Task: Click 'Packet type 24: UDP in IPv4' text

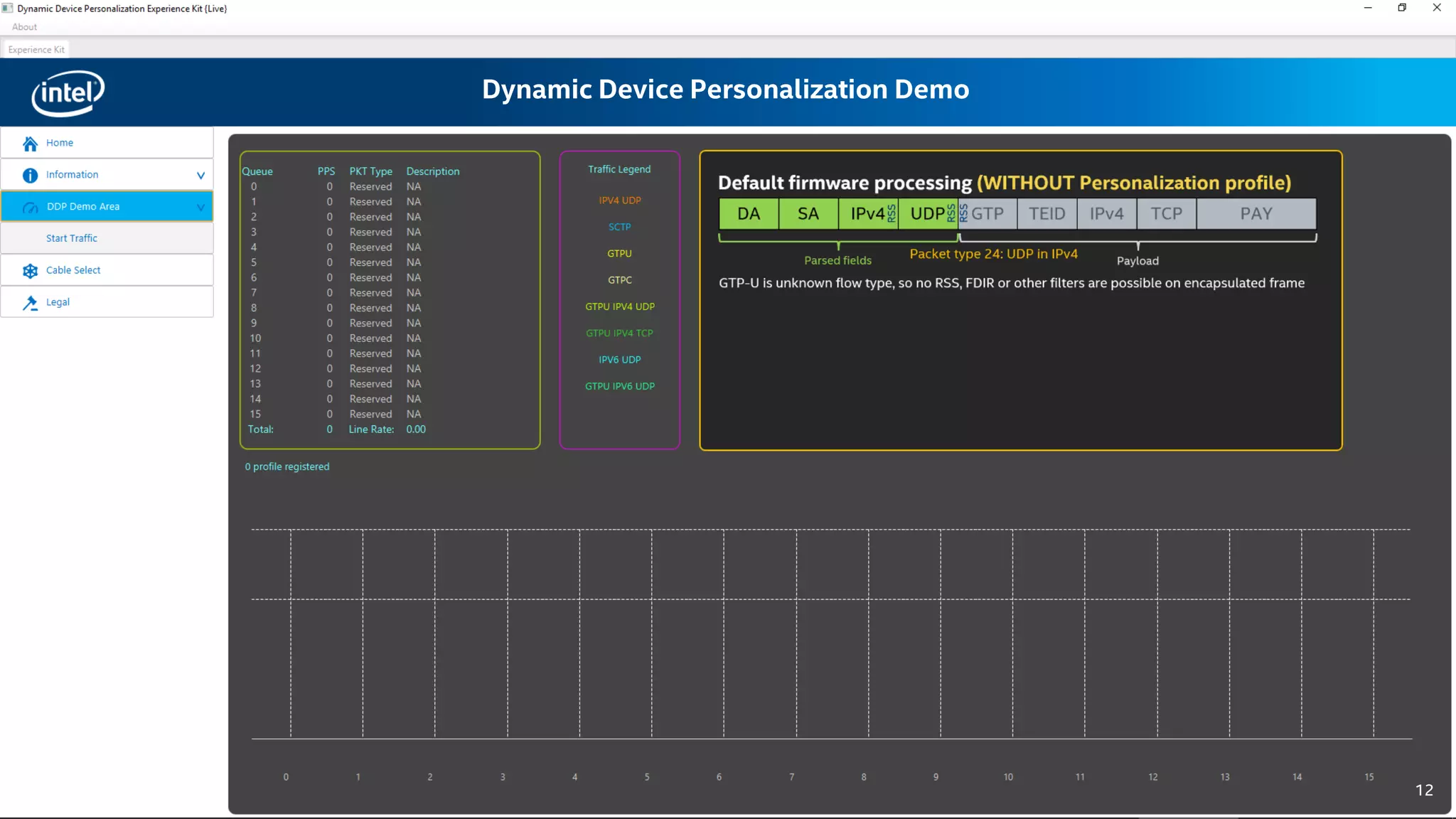Action: [993, 254]
